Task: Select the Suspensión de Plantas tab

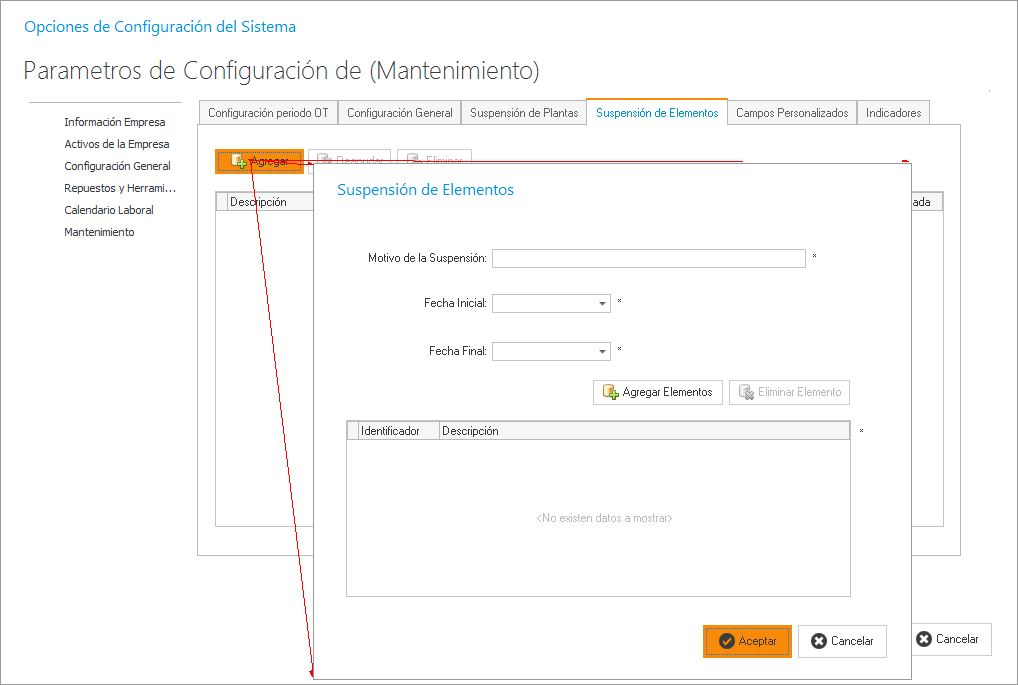Action: click(524, 113)
